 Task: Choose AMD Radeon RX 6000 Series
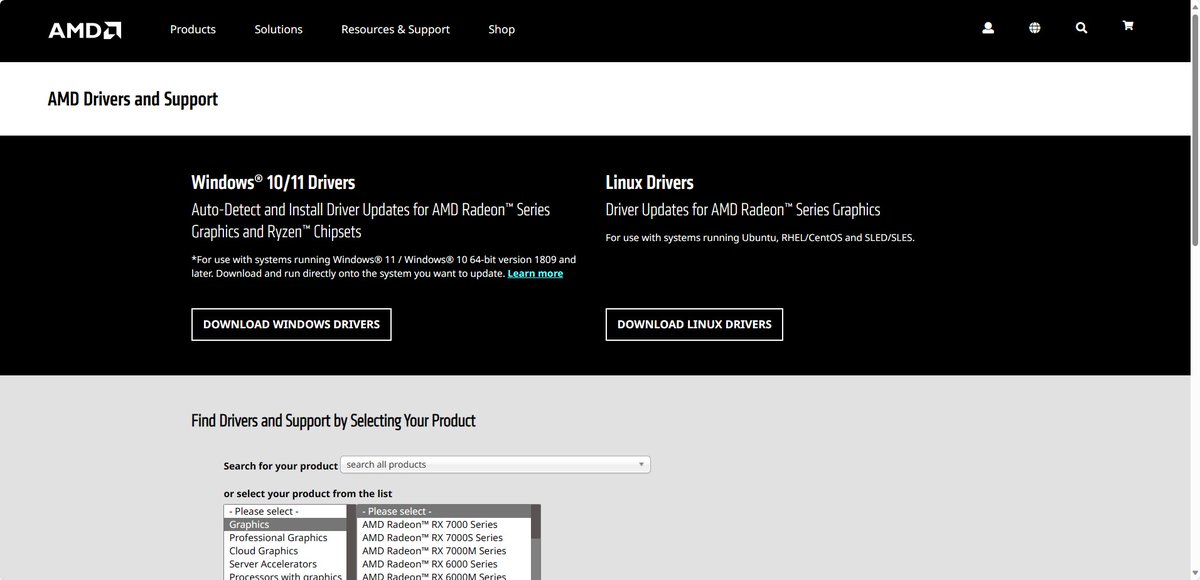coord(443,564)
